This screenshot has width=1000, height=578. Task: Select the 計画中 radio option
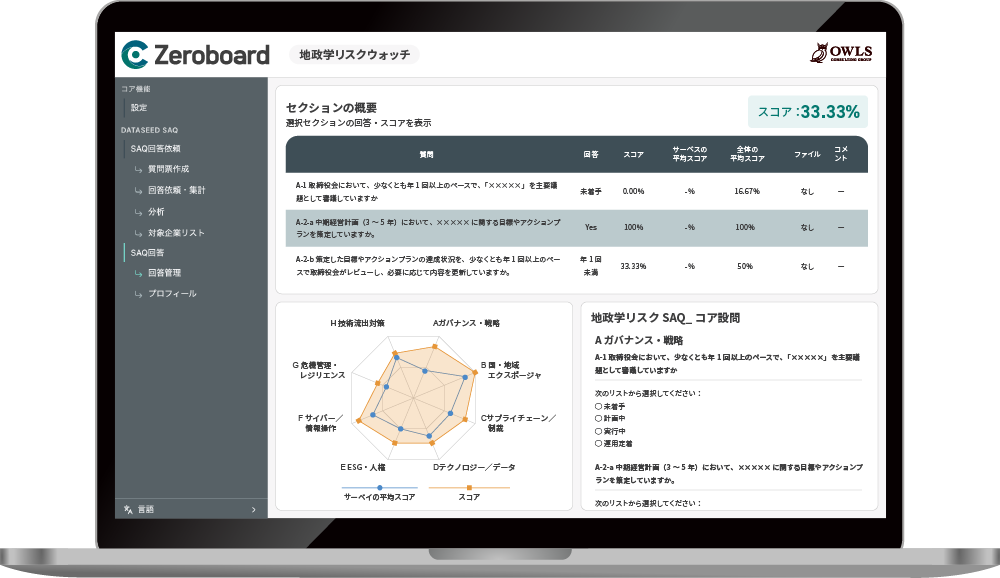pos(598,419)
